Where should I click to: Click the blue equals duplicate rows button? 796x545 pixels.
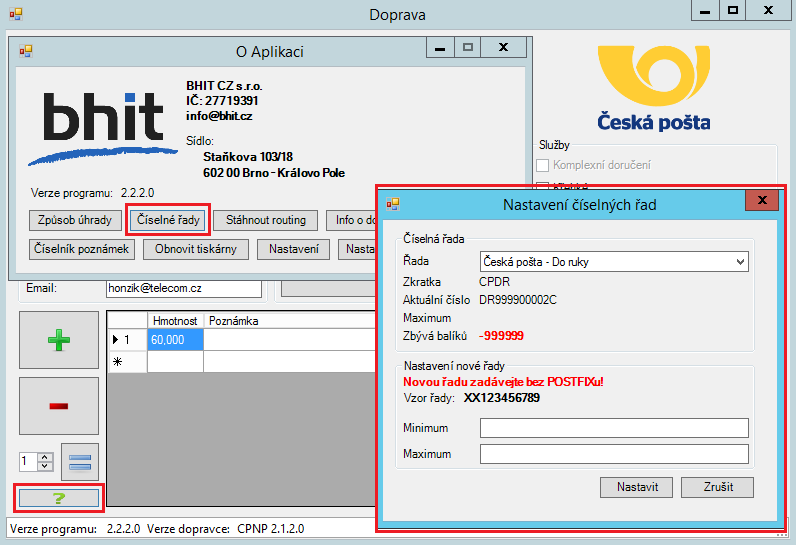(x=80, y=462)
